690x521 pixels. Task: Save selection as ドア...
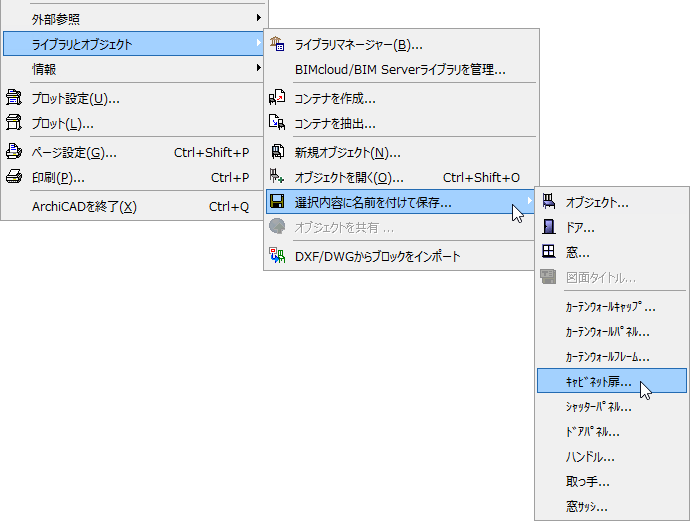pos(612,227)
